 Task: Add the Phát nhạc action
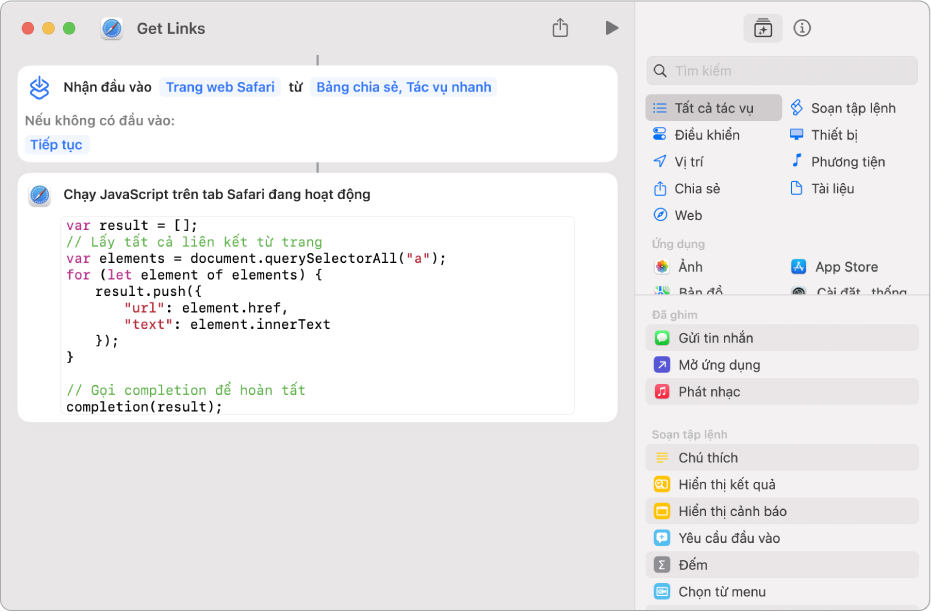click(782, 392)
